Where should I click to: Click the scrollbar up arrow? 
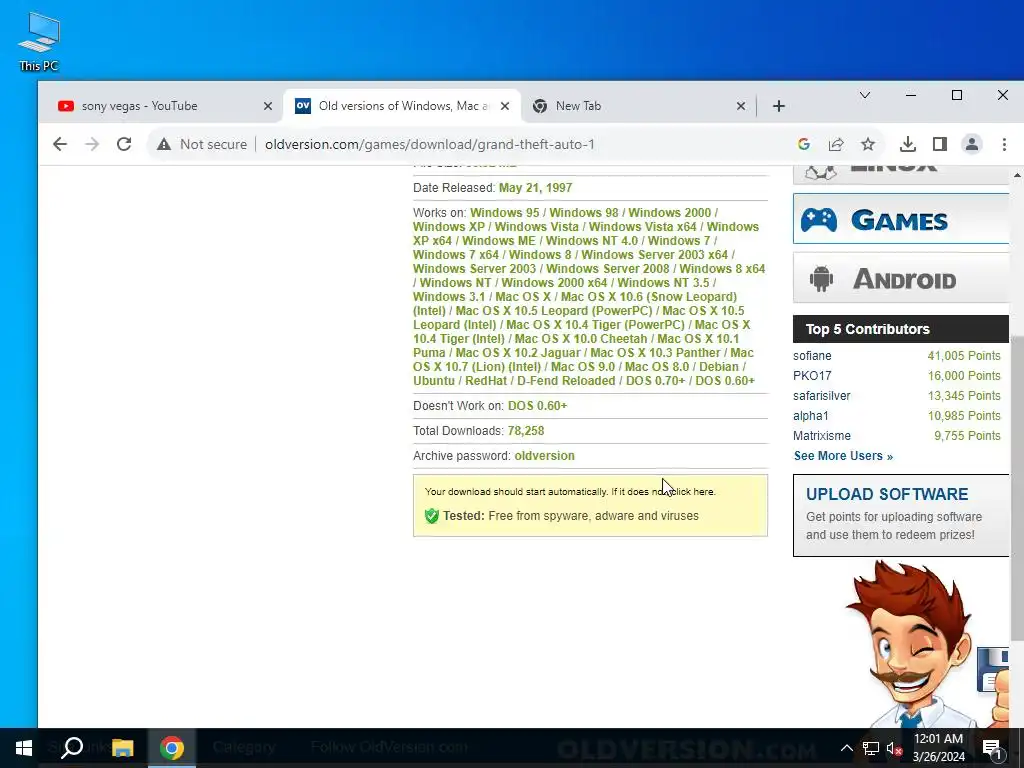click(1016, 175)
